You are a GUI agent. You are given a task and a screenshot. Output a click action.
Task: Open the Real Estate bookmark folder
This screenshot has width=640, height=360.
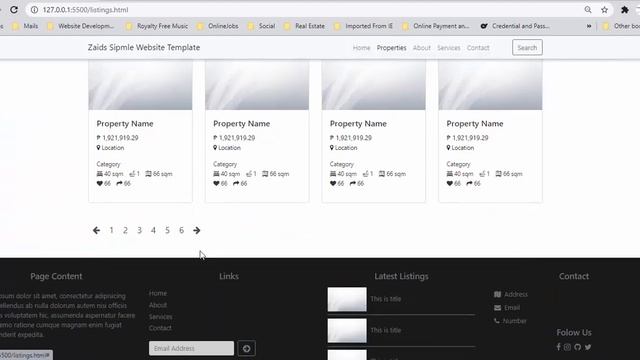pos(304,26)
